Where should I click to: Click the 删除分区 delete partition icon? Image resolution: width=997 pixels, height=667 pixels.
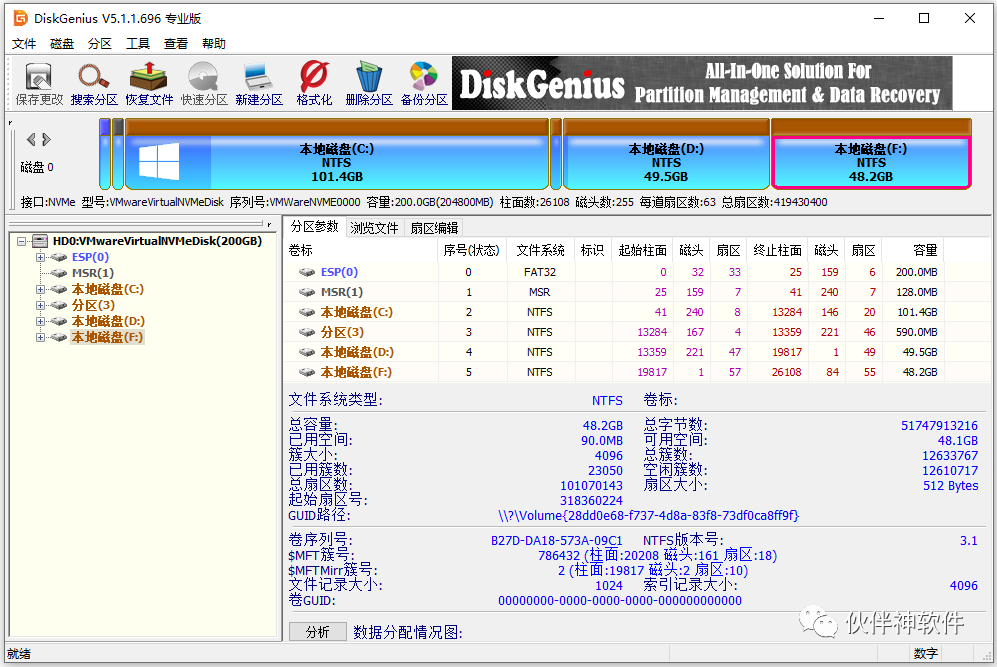point(369,83)
